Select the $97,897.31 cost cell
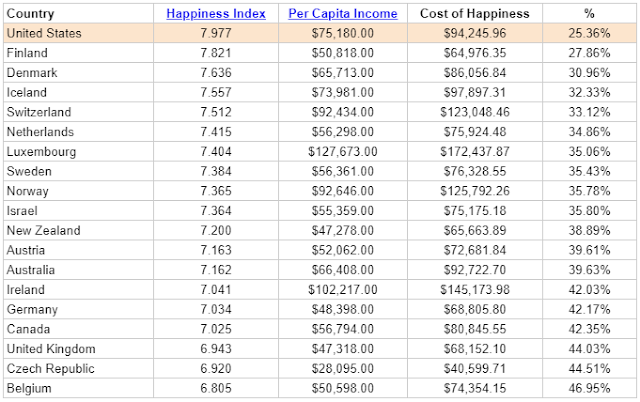 (x=475, y=92)
